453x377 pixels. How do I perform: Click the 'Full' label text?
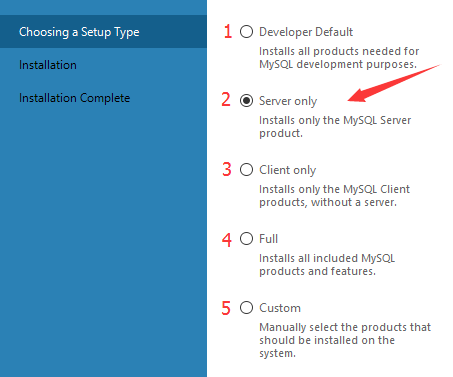pos(269,239)
